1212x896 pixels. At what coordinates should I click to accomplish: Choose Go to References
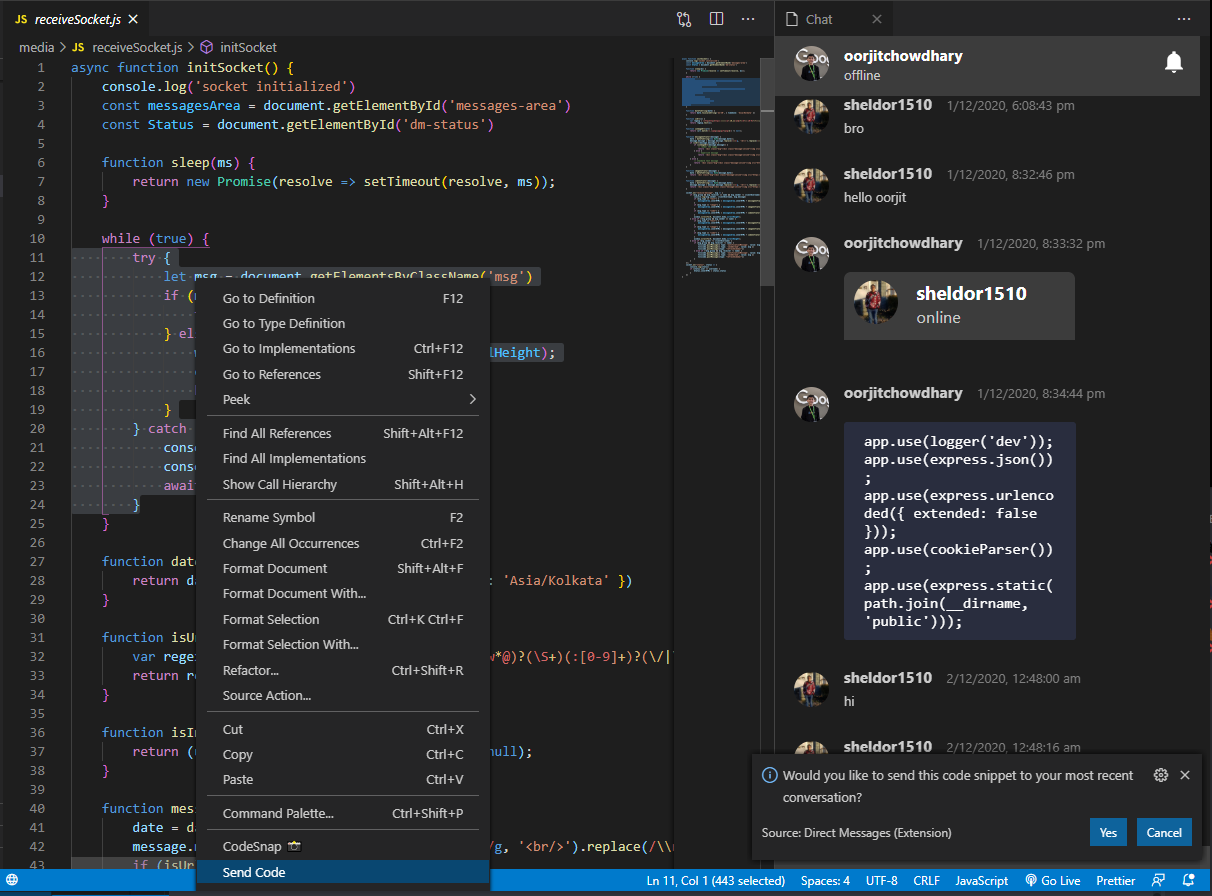point(342,374)
